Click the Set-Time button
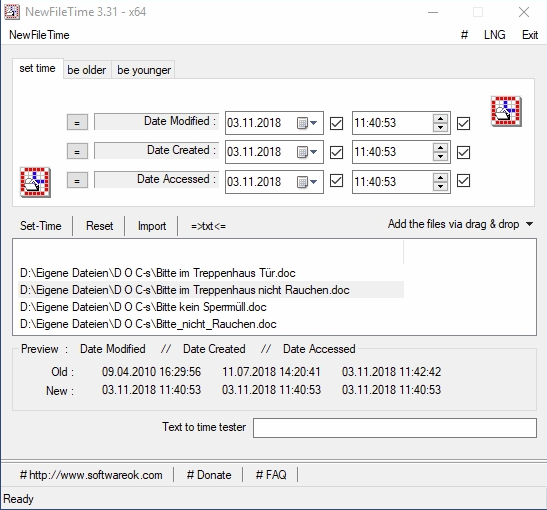Image resolution: width=547 pixels, height=510 pixels. (40, 226)
